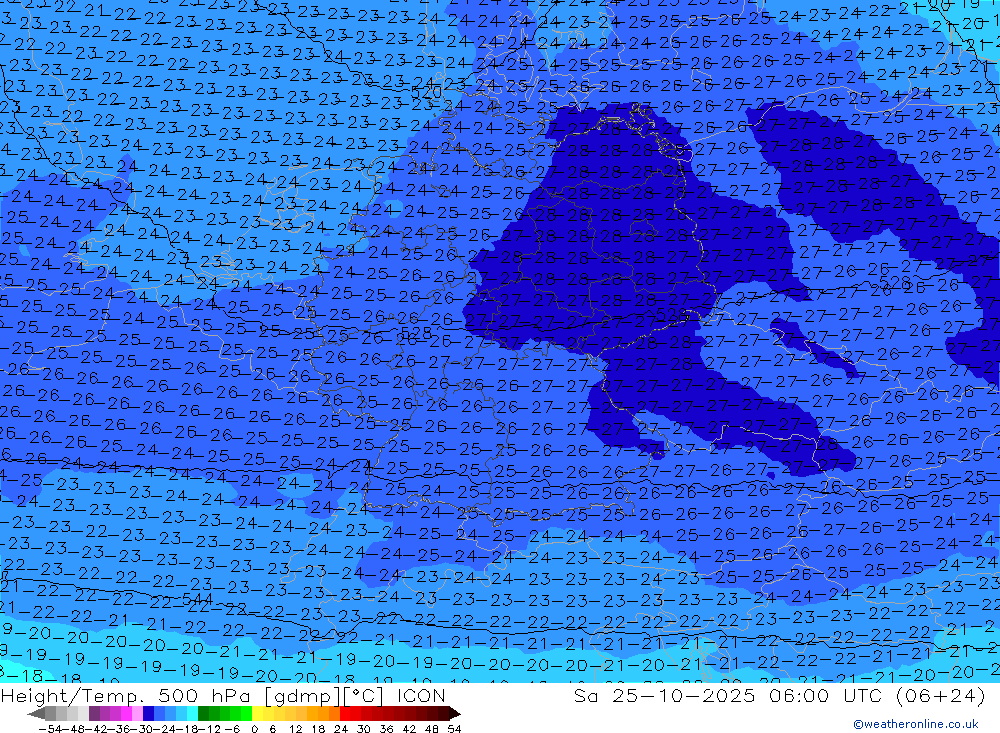1000x733 pixels.
Task: Click the '0' legend tick label
Action: [x=254, y=729]
